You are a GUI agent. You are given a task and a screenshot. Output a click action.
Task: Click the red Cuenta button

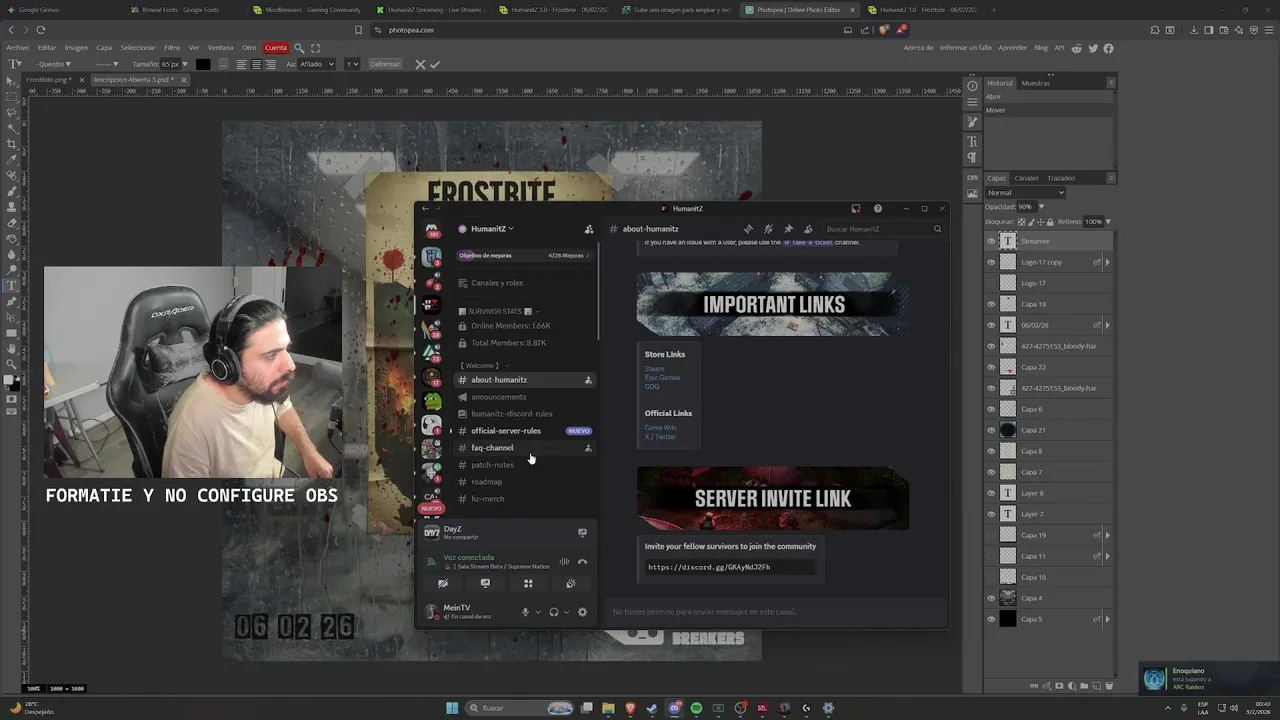click(276, 47)
